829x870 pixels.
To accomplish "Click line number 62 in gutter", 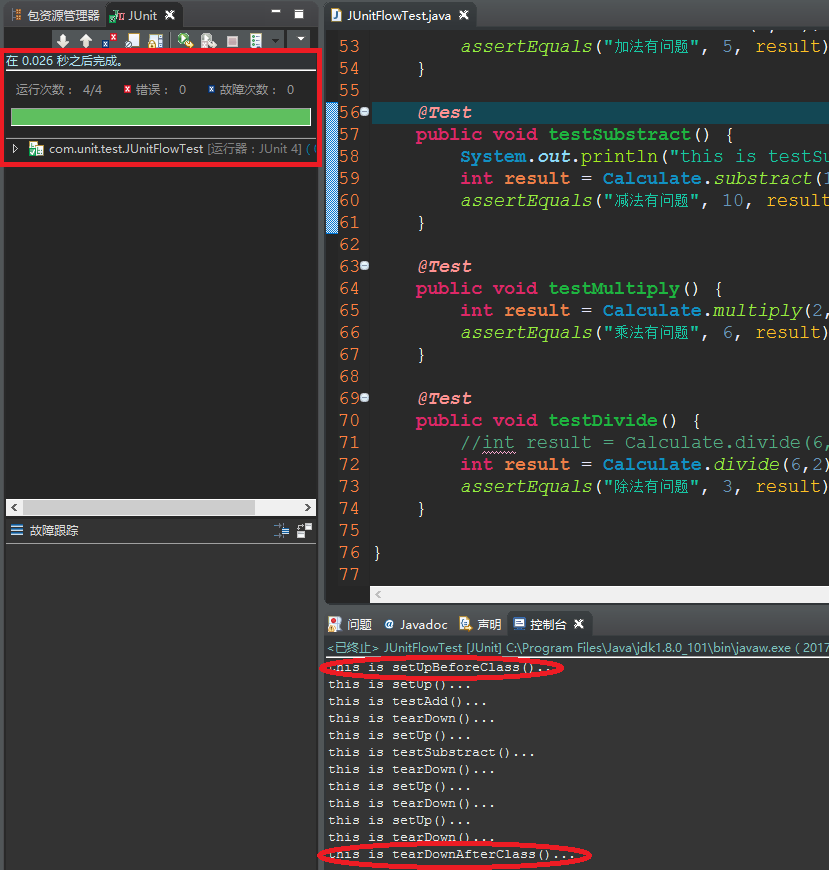I will (350, 244).
